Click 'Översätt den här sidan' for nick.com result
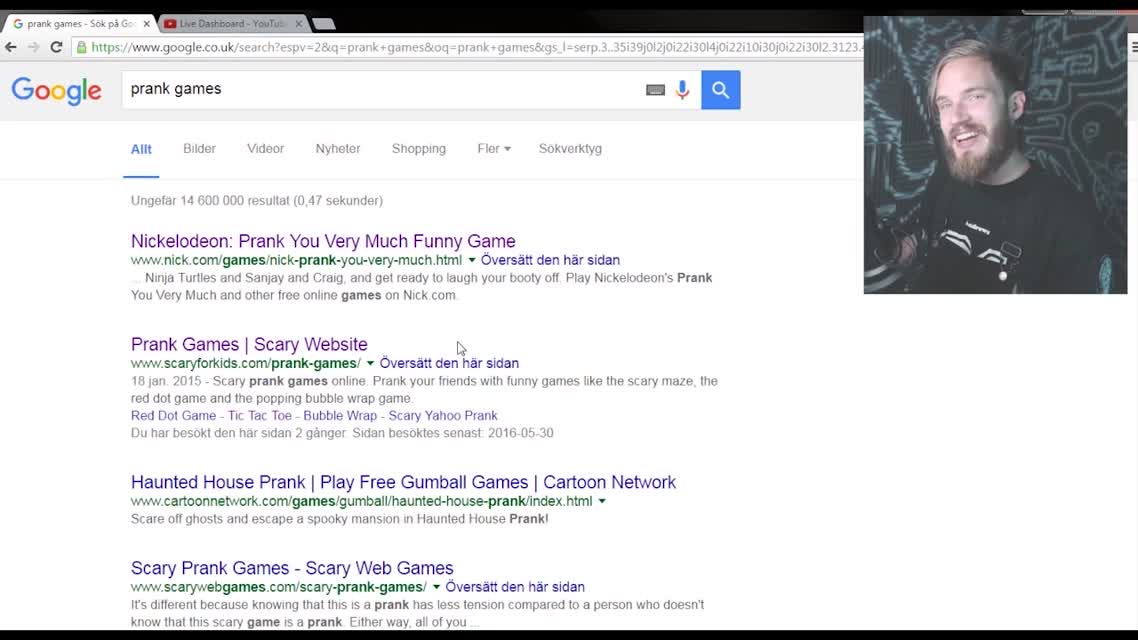The height and width of the screenshot is (640, 1138). pyautogui.click(x=550, y=260)
